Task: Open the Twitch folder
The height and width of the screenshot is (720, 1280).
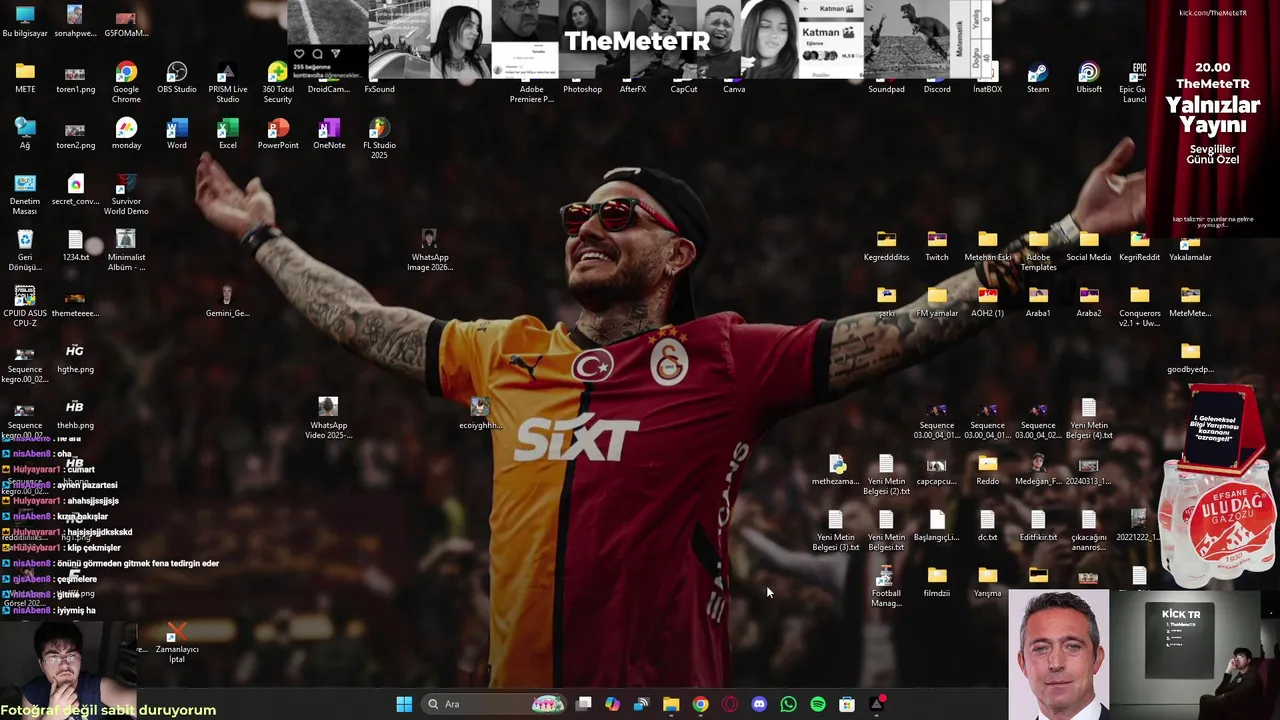Action: tap(937, 245)
